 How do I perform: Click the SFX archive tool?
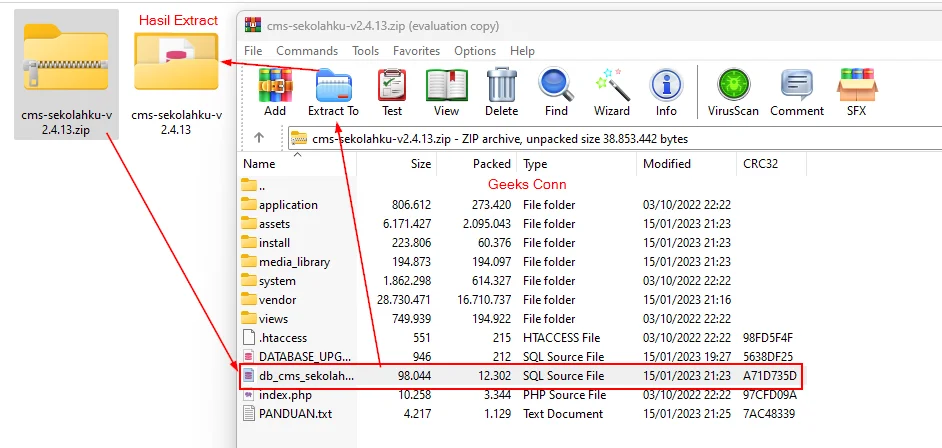click(856, 85)
